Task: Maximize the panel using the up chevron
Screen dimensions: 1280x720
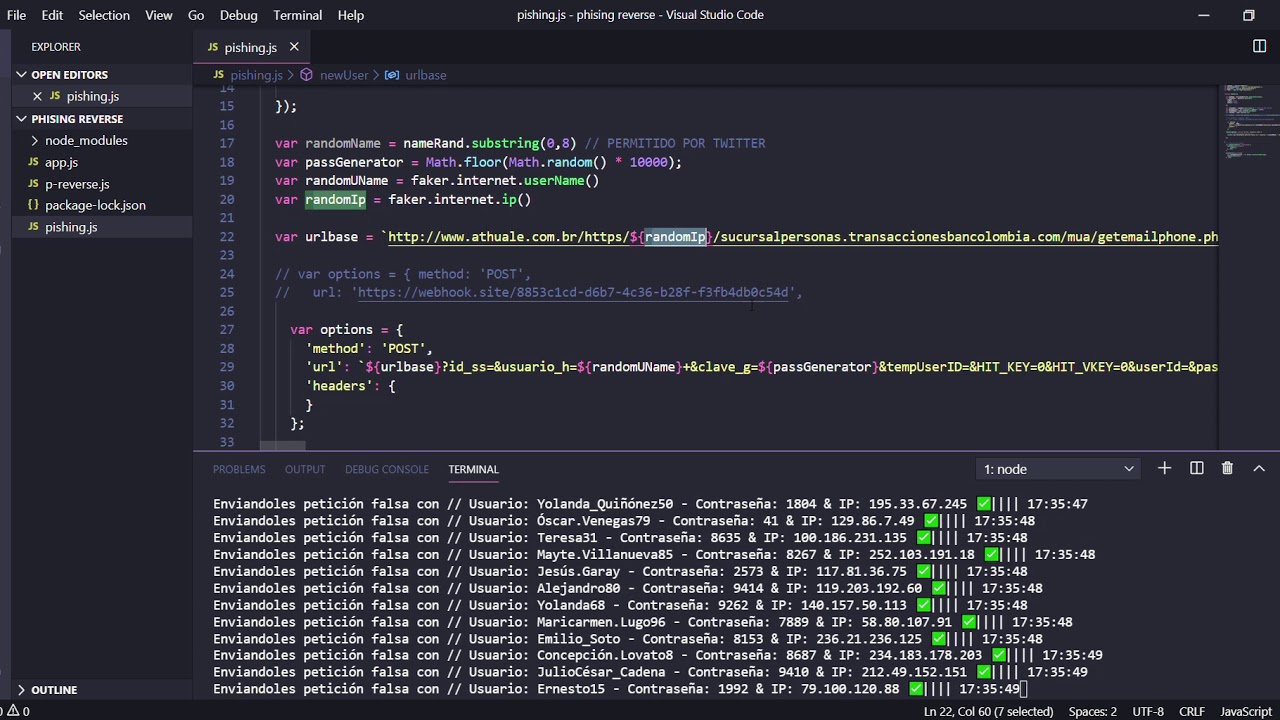Action: coord(1259,468)
